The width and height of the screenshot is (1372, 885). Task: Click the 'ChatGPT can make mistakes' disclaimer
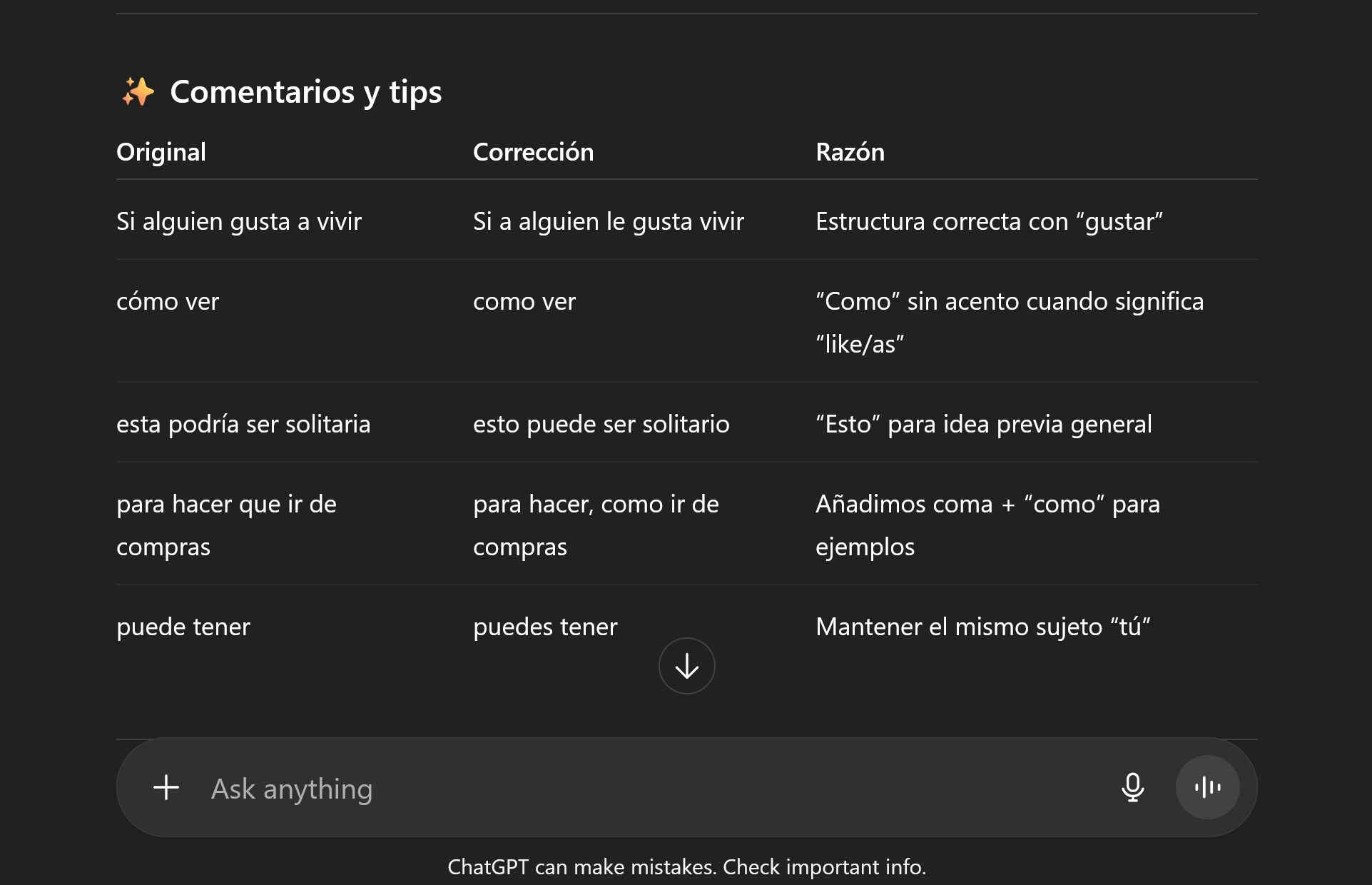click(x=686, y=867)
